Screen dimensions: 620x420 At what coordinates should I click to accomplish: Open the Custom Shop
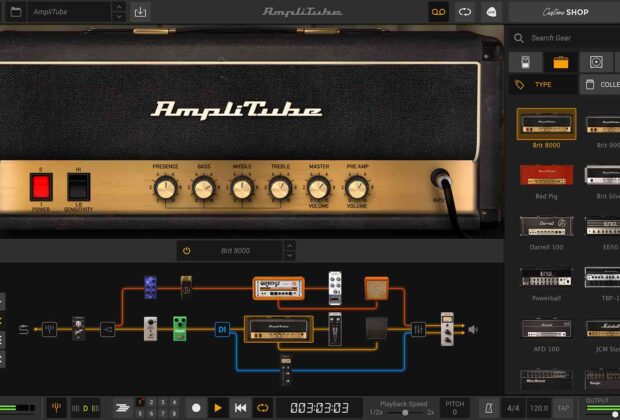point(565,12)
